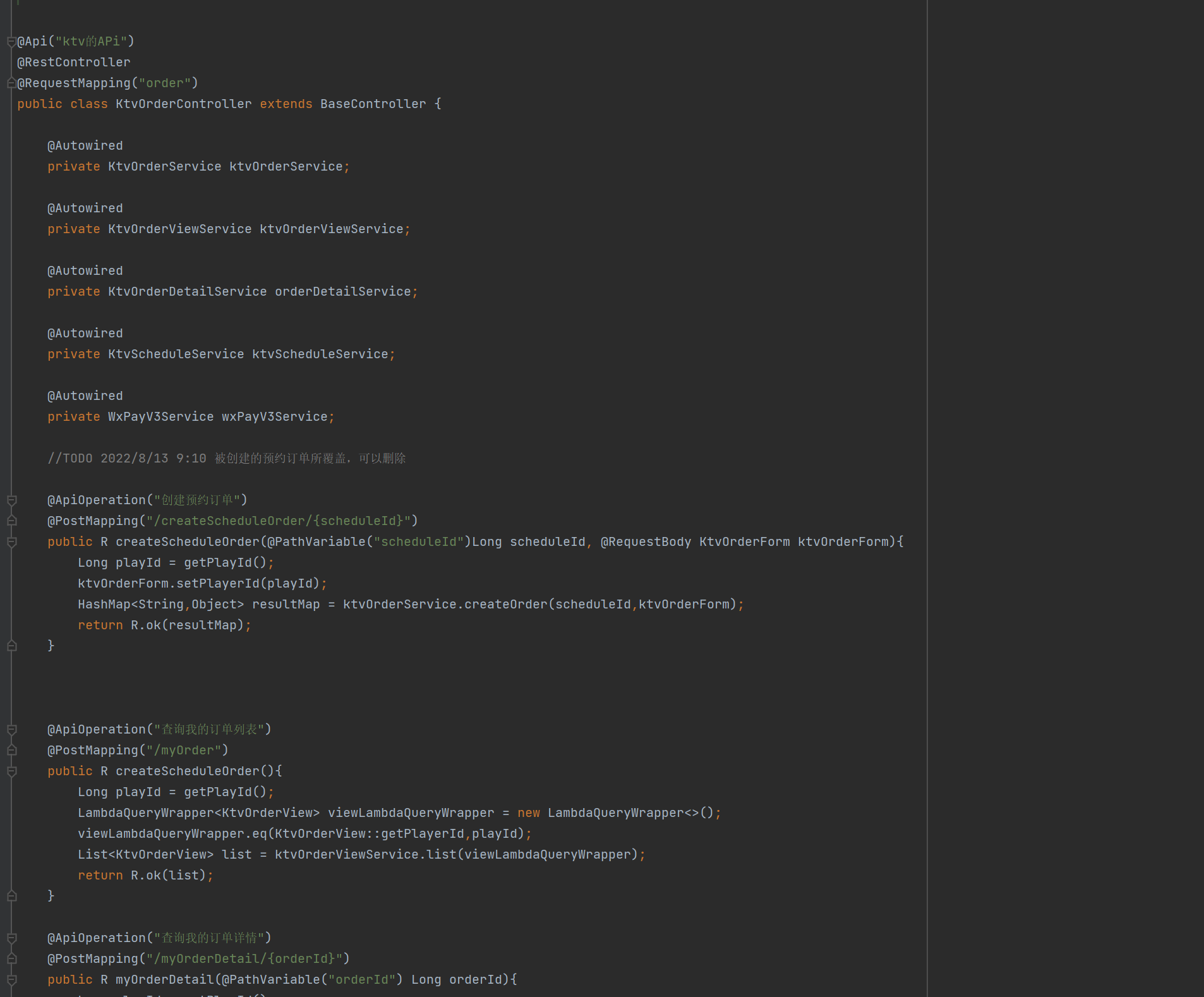Select the ktvOrderService field name
Image resolution: width=1204 pixels, height=997 pixels.
pos(286,166)
